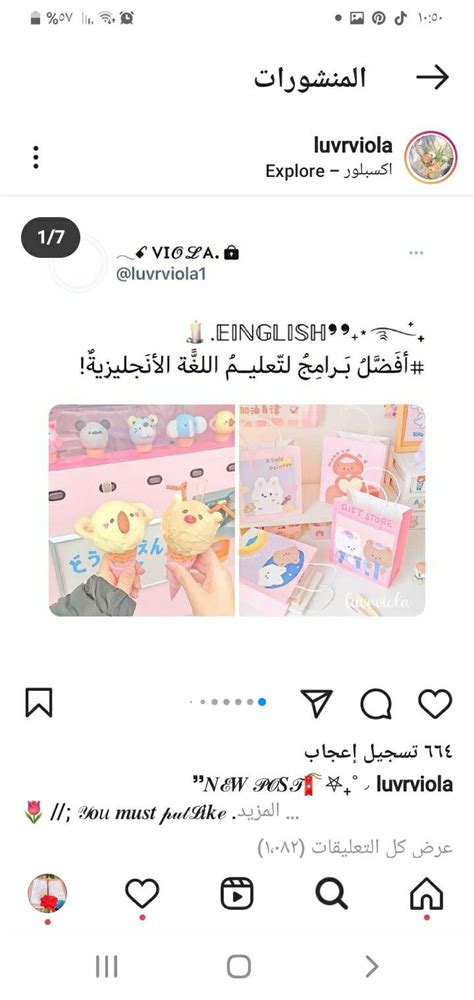Tap the back arrow next to المنشورات
The image size is (474, 1000).
click(x=433, y=78)
